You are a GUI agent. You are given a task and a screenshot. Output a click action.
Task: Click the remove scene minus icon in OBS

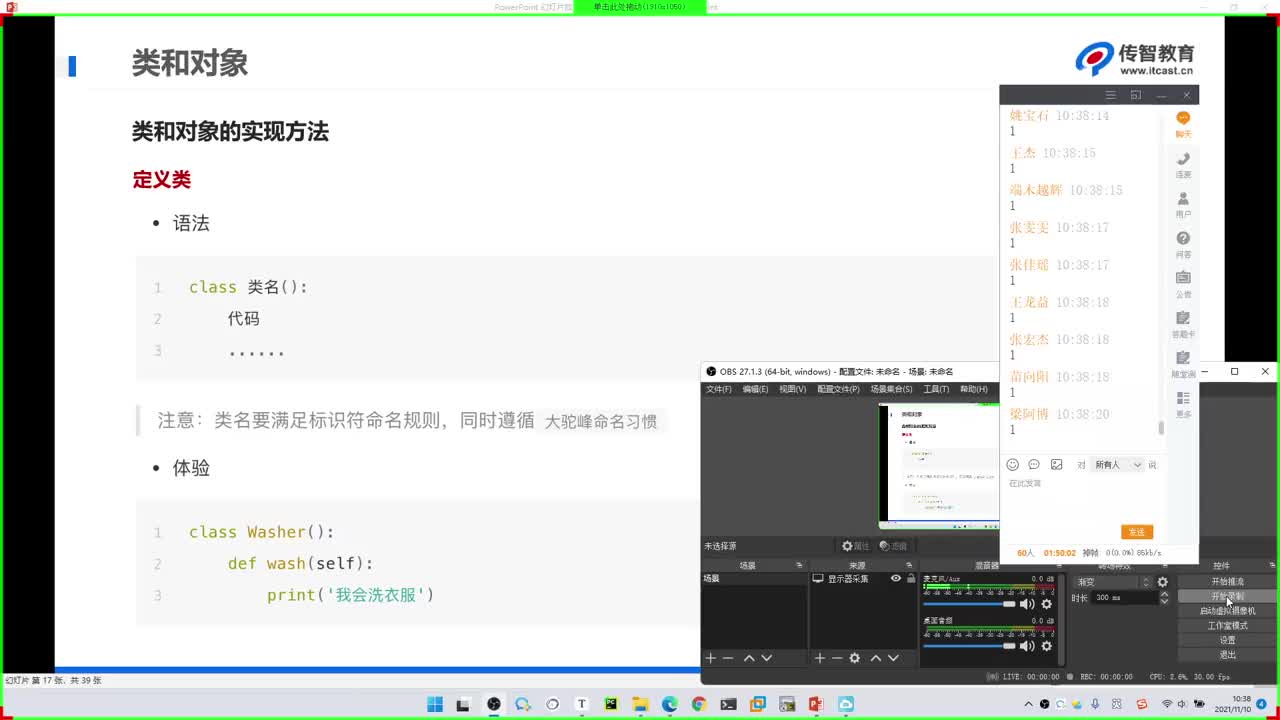point(728,658)
